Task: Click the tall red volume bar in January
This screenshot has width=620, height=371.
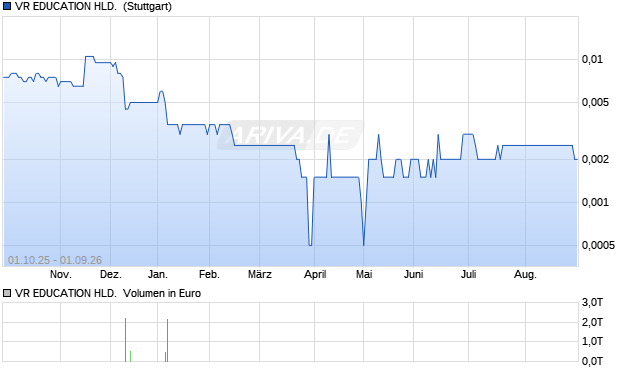Action: [168, 340]
